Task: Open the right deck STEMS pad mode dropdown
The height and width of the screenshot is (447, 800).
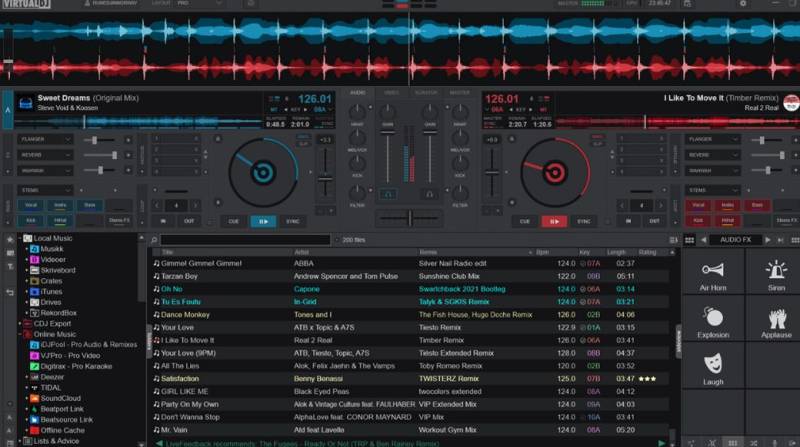Action: click(712, 190)
